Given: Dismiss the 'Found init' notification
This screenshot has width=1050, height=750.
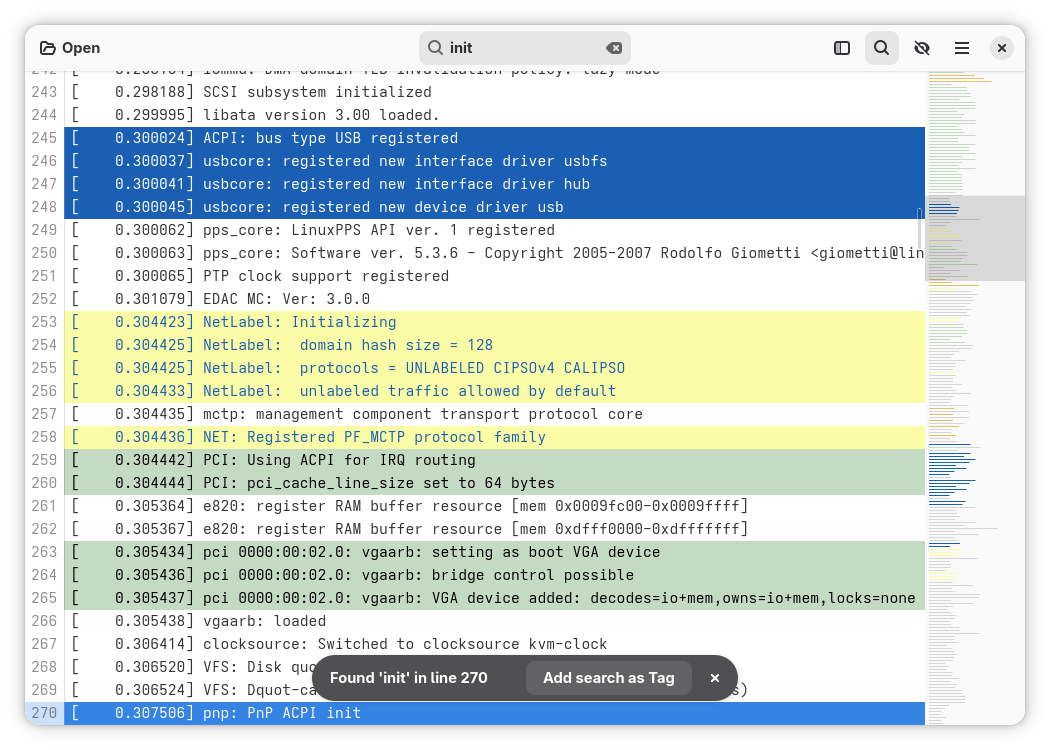Looking at the screenshot, I should tap(715, 678).
